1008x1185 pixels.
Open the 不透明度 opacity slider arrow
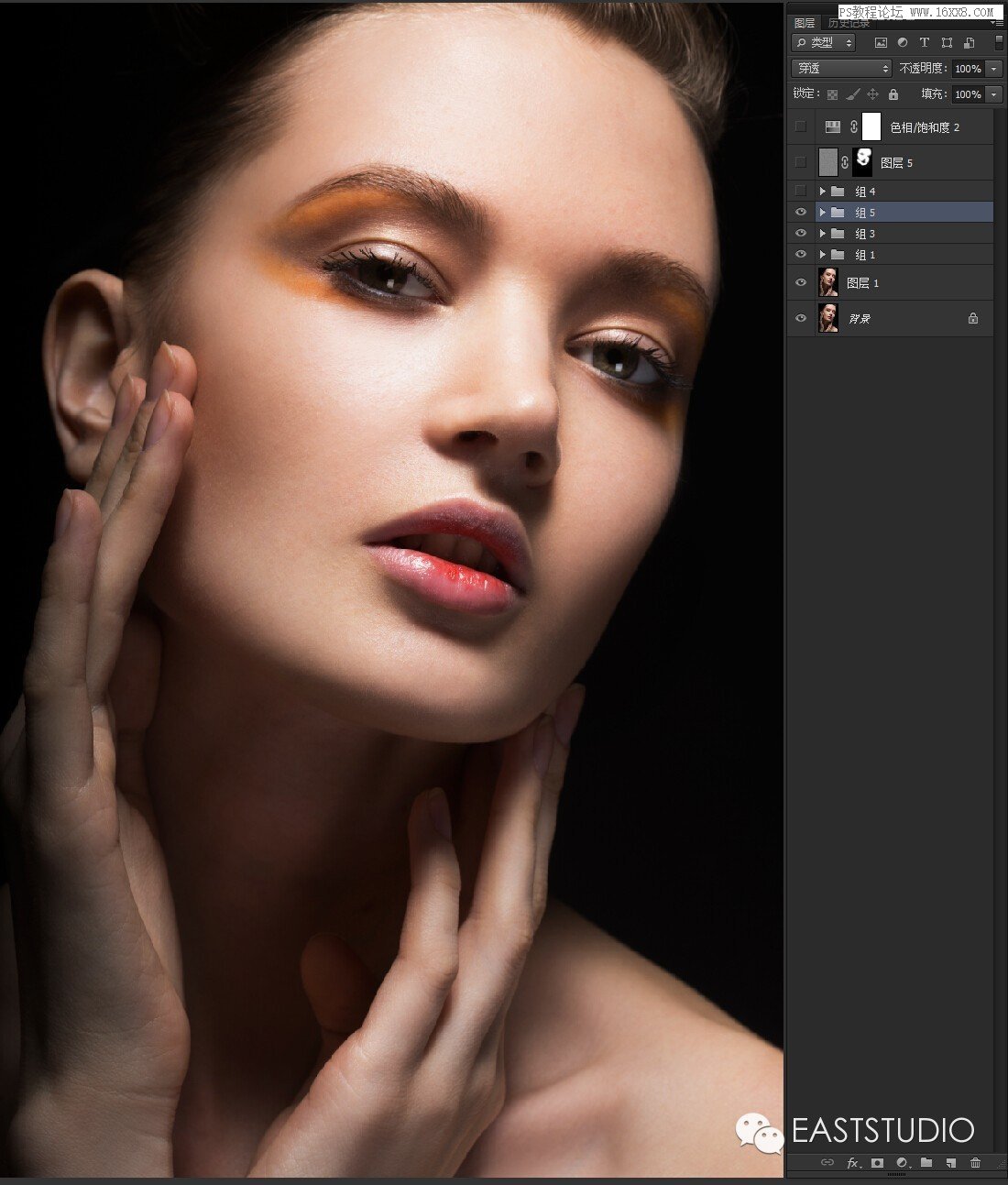click(994, 69)
